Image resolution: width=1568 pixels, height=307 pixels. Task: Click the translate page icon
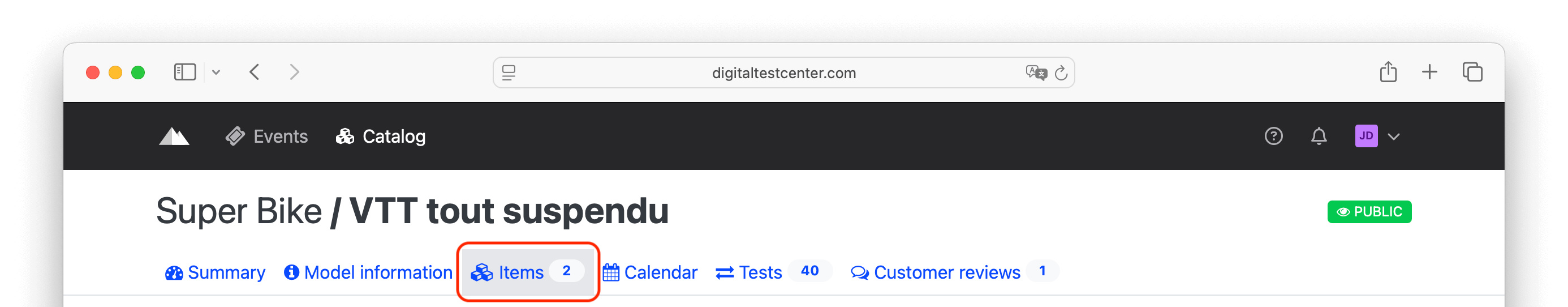1035,73
